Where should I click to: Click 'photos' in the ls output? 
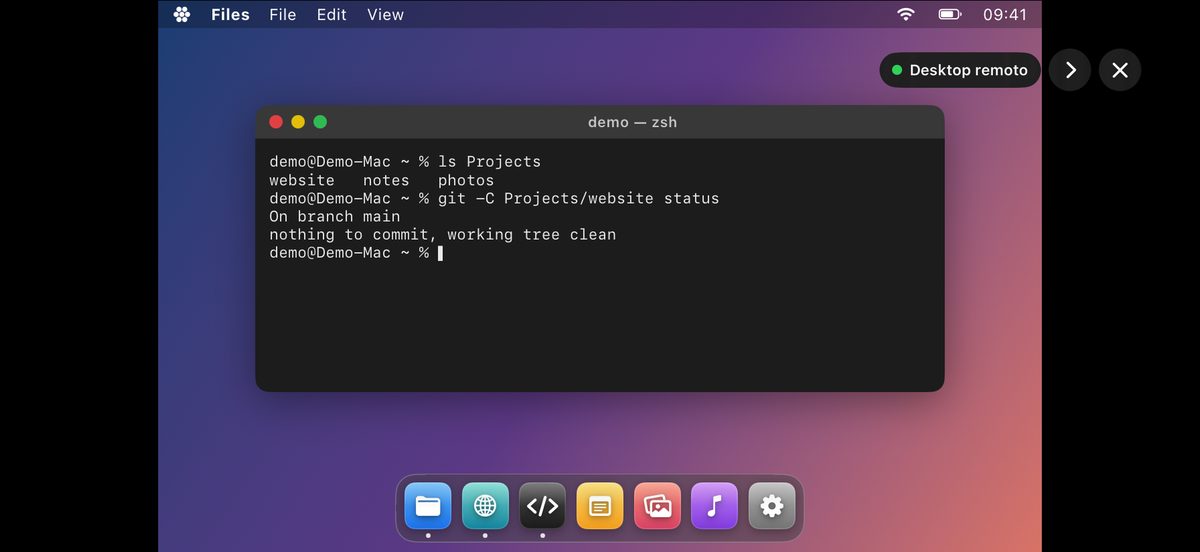tap(466, 180)
